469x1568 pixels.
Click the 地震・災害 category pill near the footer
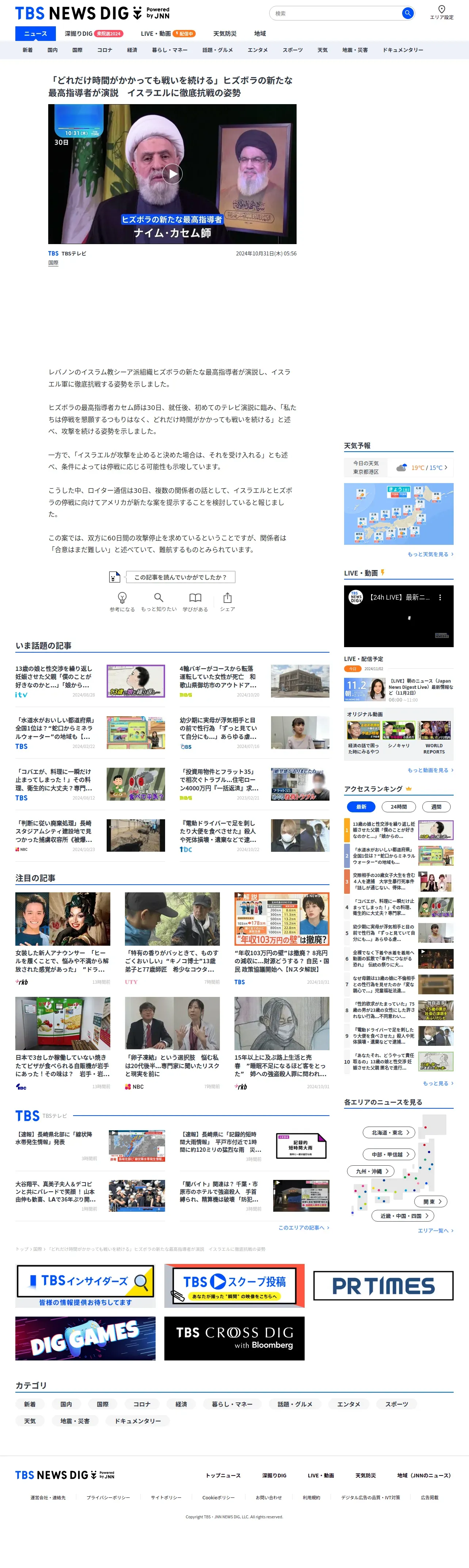click(x=75, y=1421)
